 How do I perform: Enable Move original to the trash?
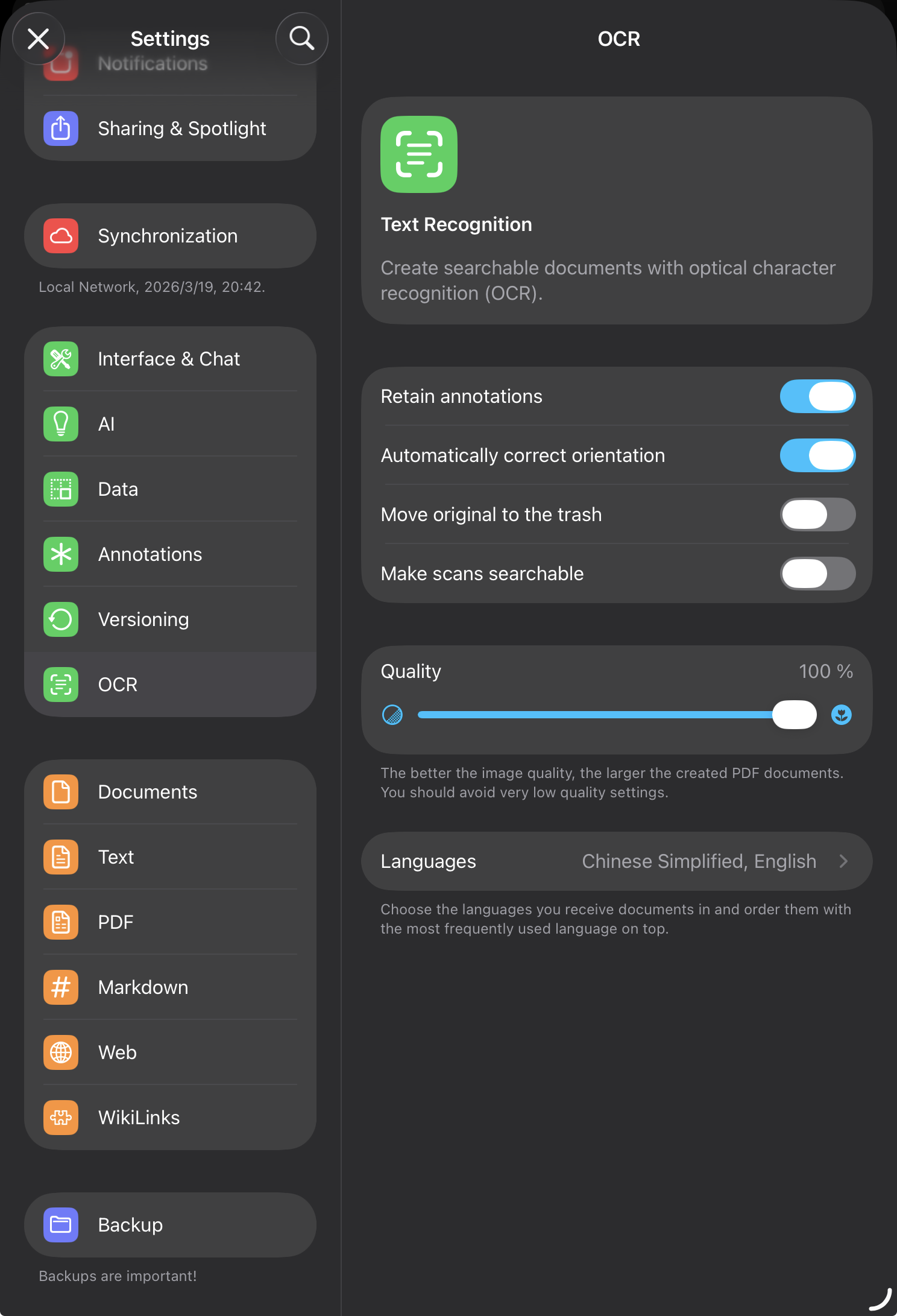coord(817,514)
